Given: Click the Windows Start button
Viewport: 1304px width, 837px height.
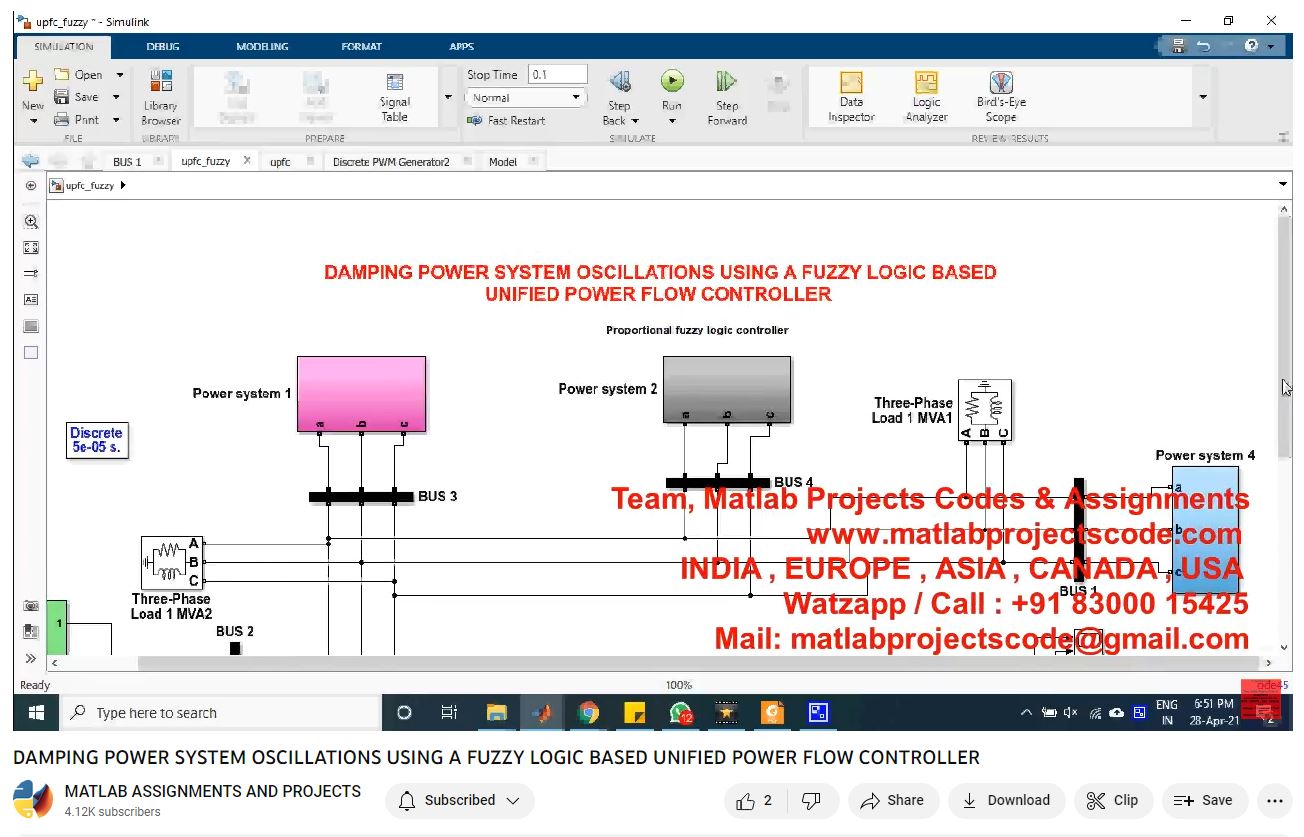Looking at the screenshot, I should click(x=36, y=713).
